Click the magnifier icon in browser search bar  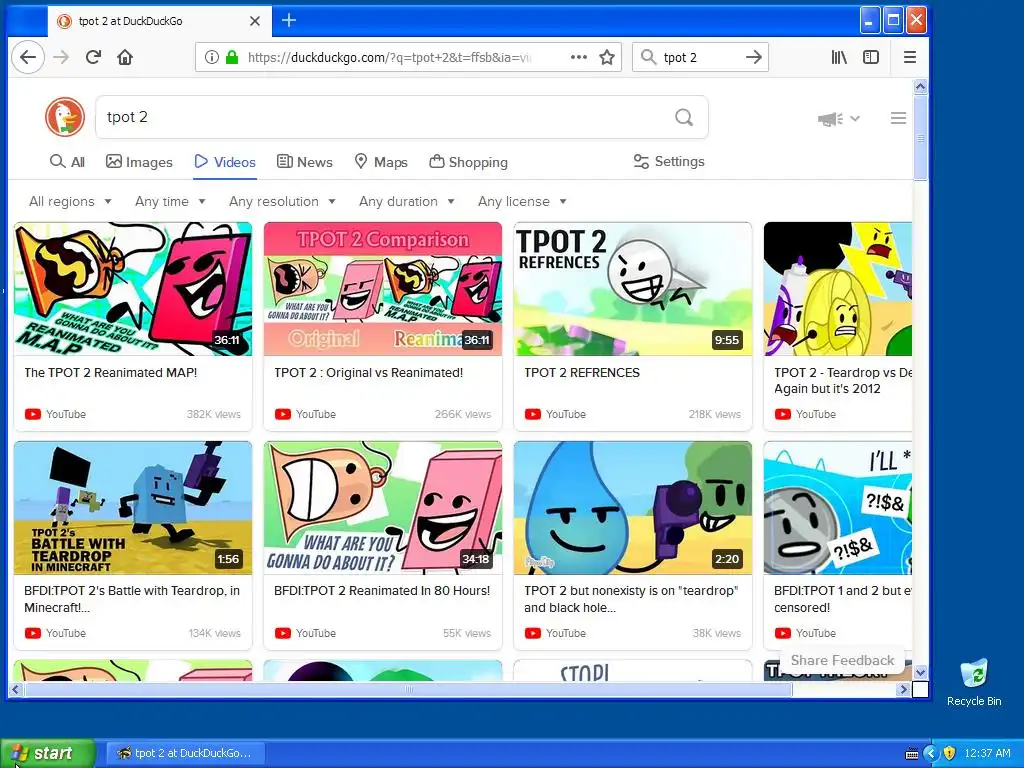click(x=648, y=57)
